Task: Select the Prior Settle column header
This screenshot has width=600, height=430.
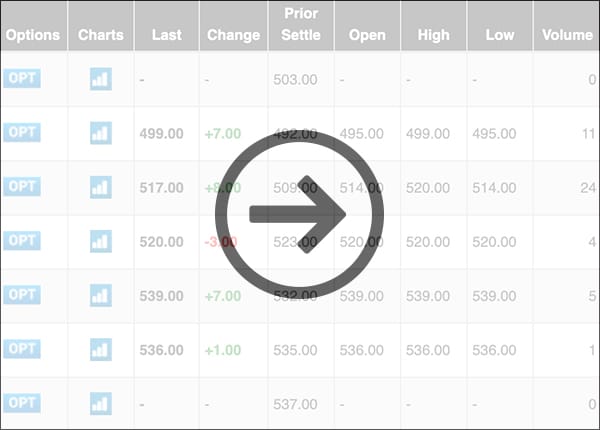Action: point(301,26)
